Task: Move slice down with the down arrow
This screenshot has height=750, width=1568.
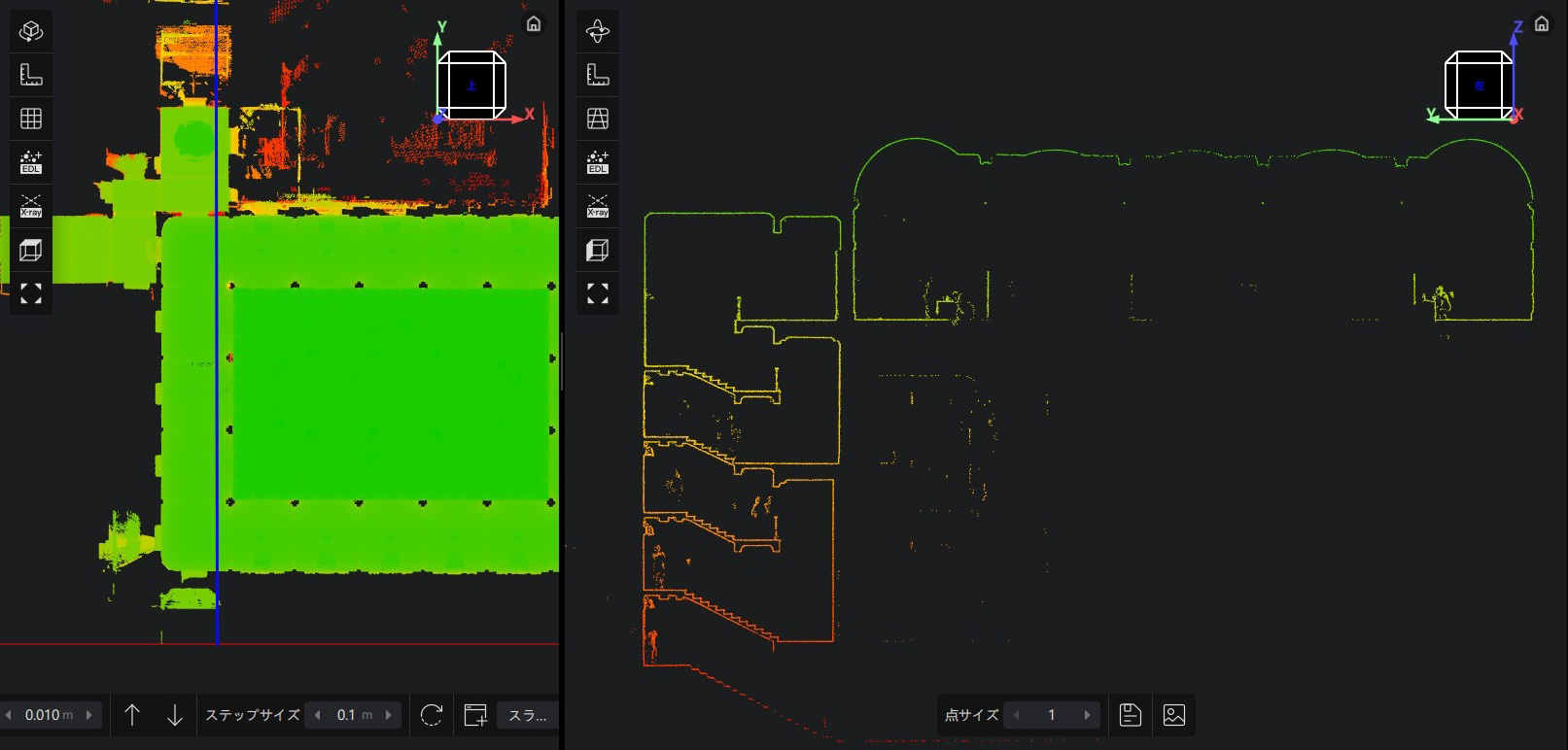Action: 175,715
